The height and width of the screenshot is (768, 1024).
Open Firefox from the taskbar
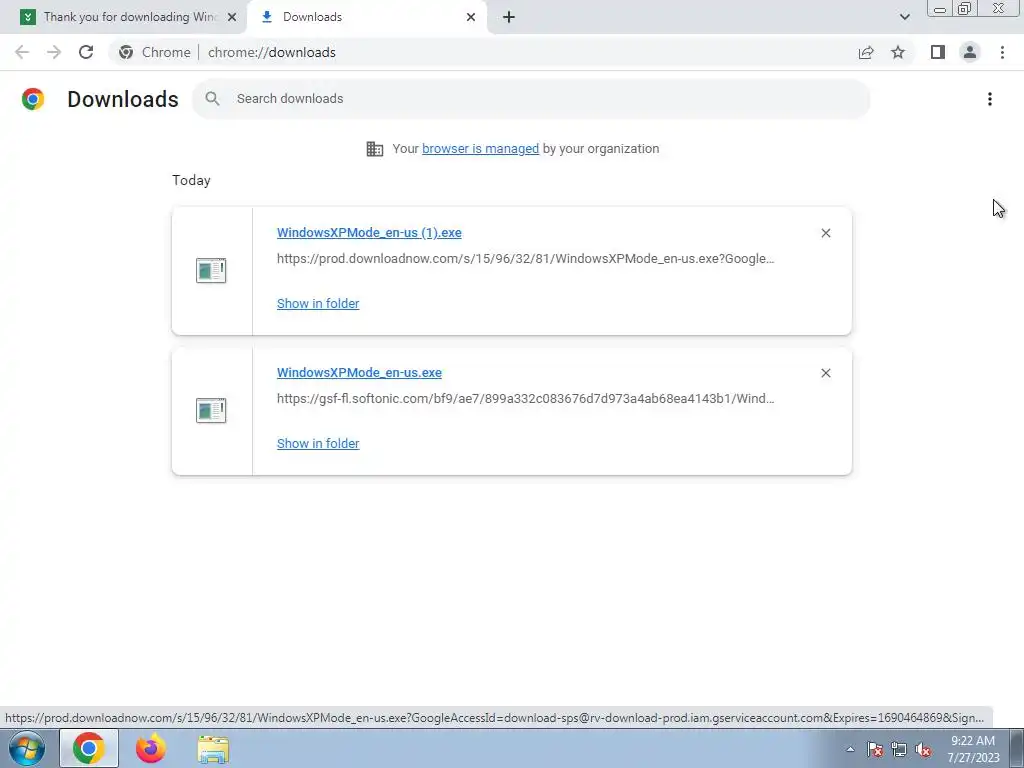point(151,748)
